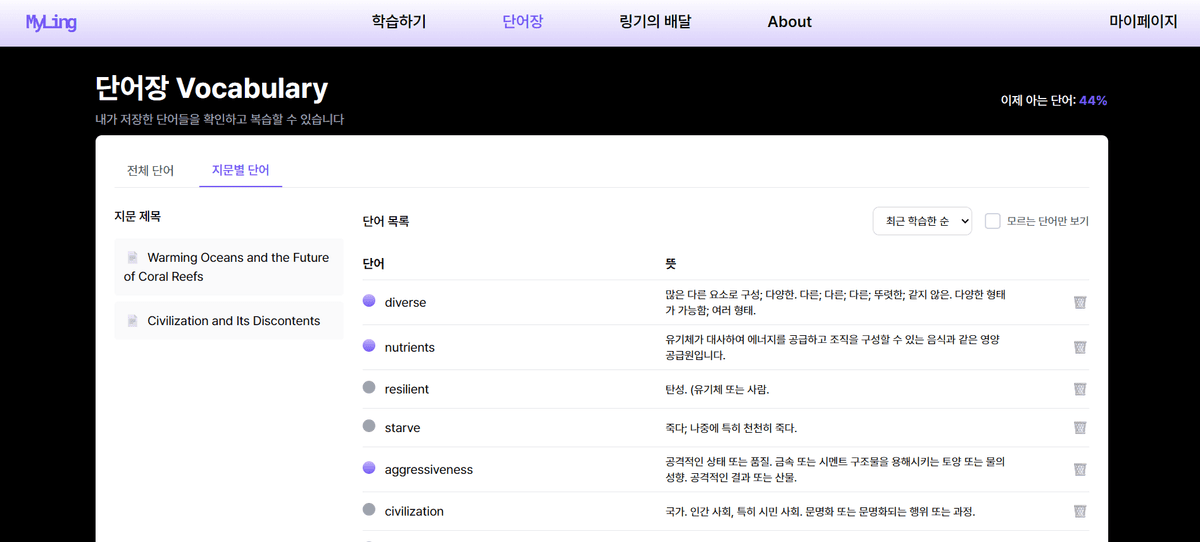The width and height of the screenshot is (1200, 542).
Task: Click trash icon for 'nutrients' row
Action: click(1080, 347)
